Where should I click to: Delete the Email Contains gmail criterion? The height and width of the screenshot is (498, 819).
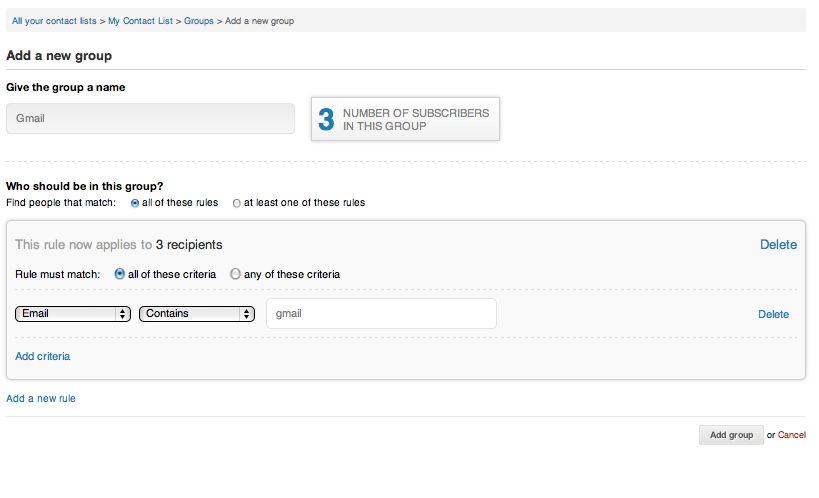(x=774, y=314)
